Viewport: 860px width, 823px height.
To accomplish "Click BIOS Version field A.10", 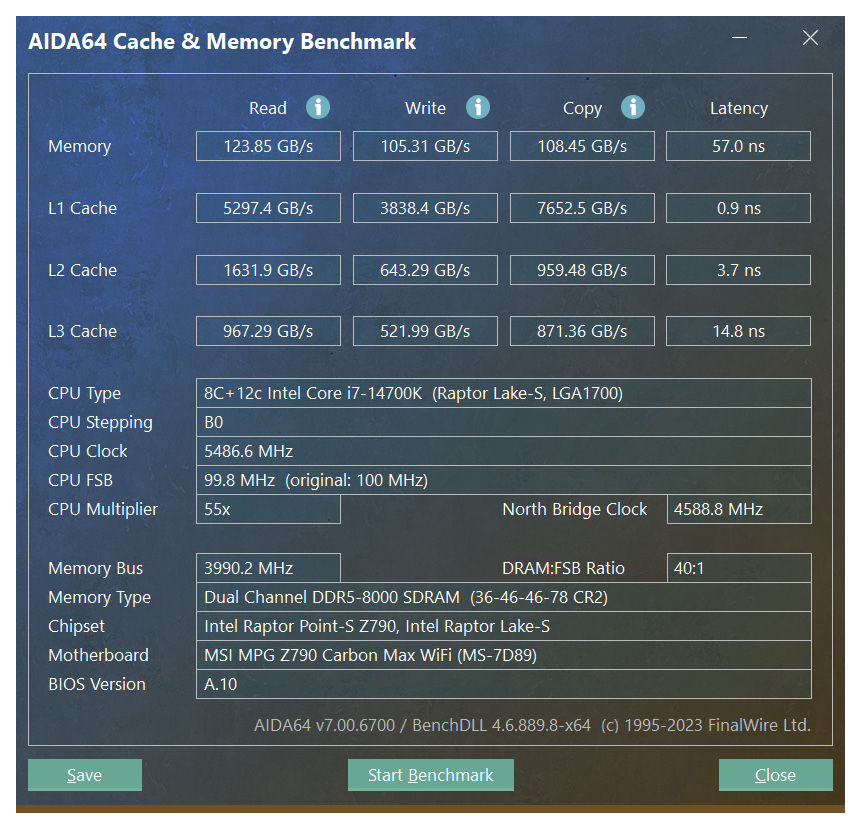I will 503,684.
